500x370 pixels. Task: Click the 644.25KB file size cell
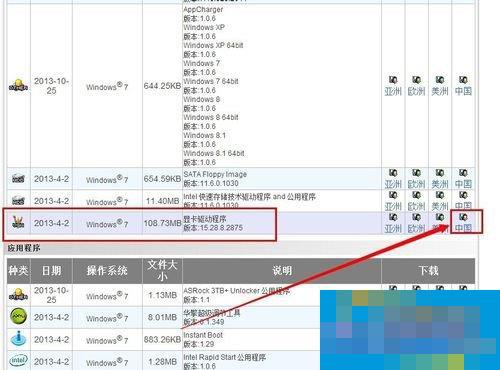click(x=162, y=86)
